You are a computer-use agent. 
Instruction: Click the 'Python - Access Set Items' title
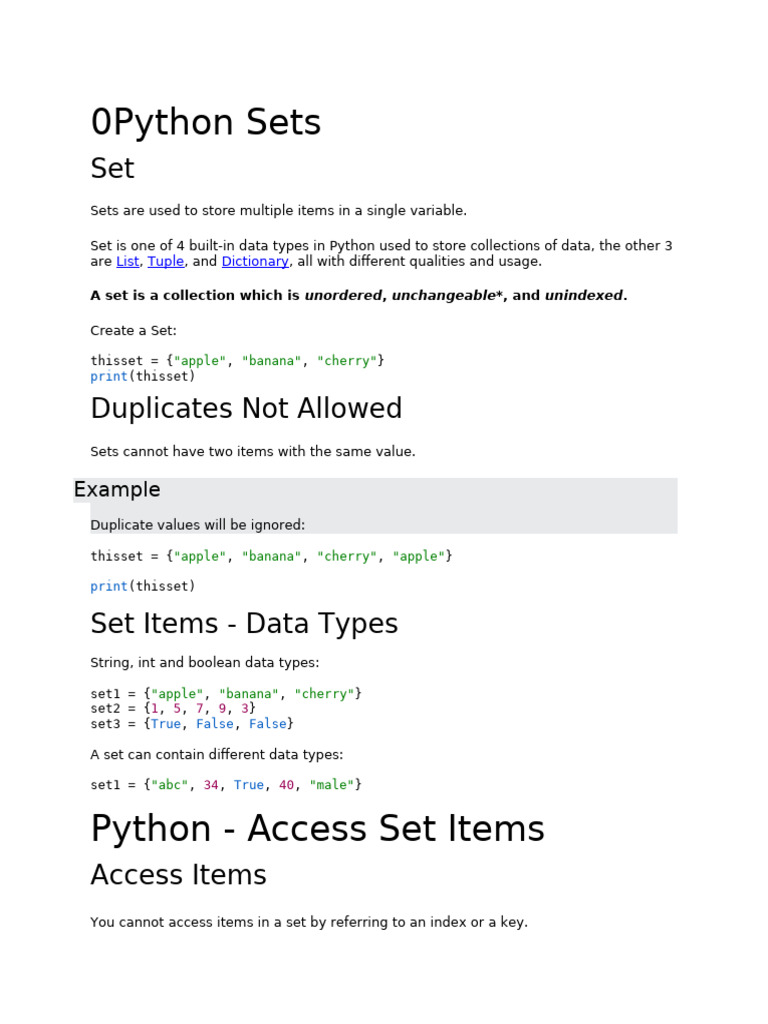pyautogui.click(x=317, y=829)
